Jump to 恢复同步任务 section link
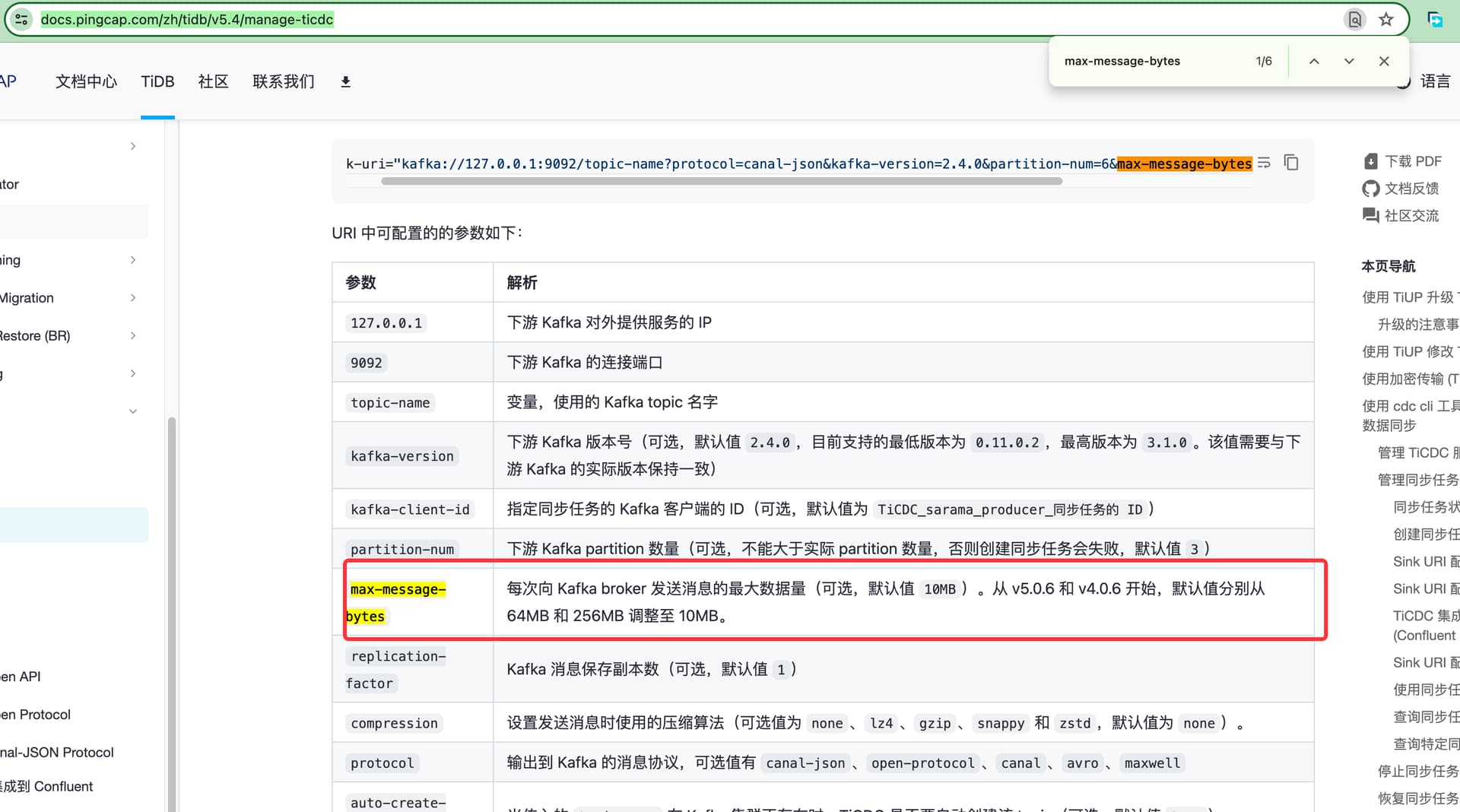The height and width of the screenshot is (812, 1460). click(1418, 799)
